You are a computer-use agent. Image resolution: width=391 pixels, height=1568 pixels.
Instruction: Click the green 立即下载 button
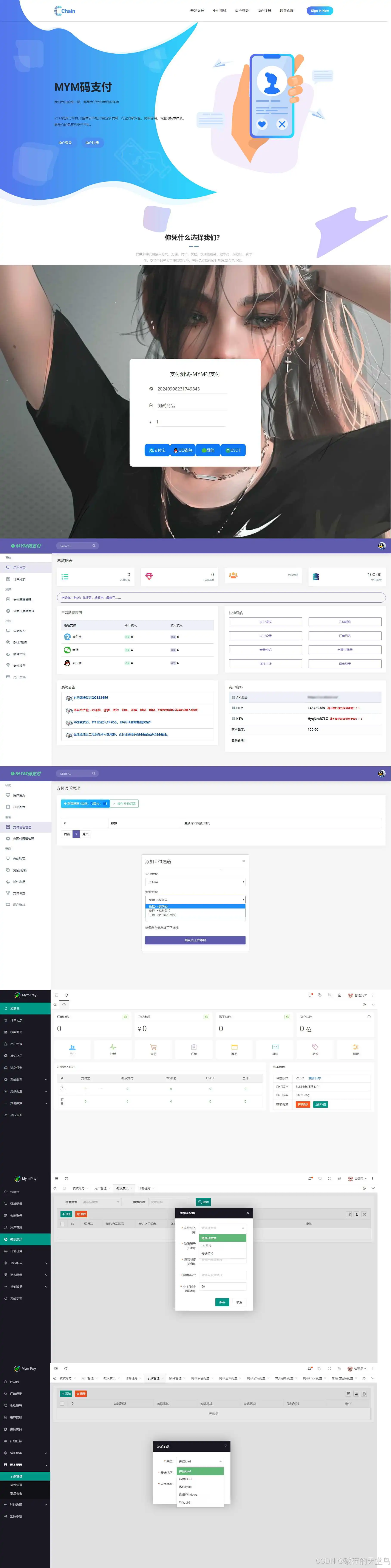320,1104
